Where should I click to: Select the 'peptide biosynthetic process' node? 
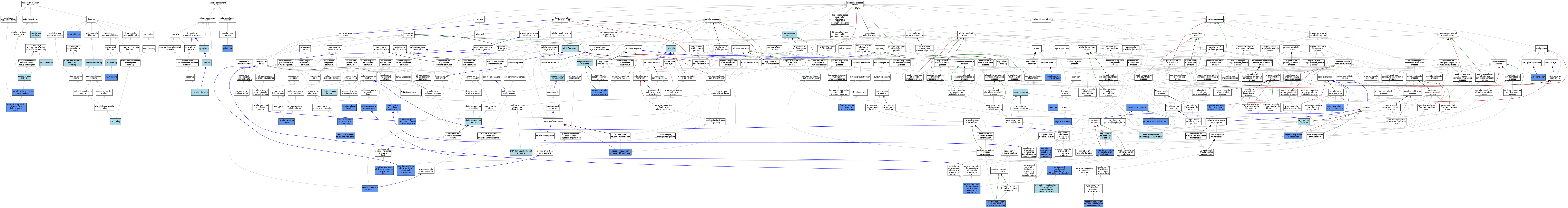coord(1384,92)
